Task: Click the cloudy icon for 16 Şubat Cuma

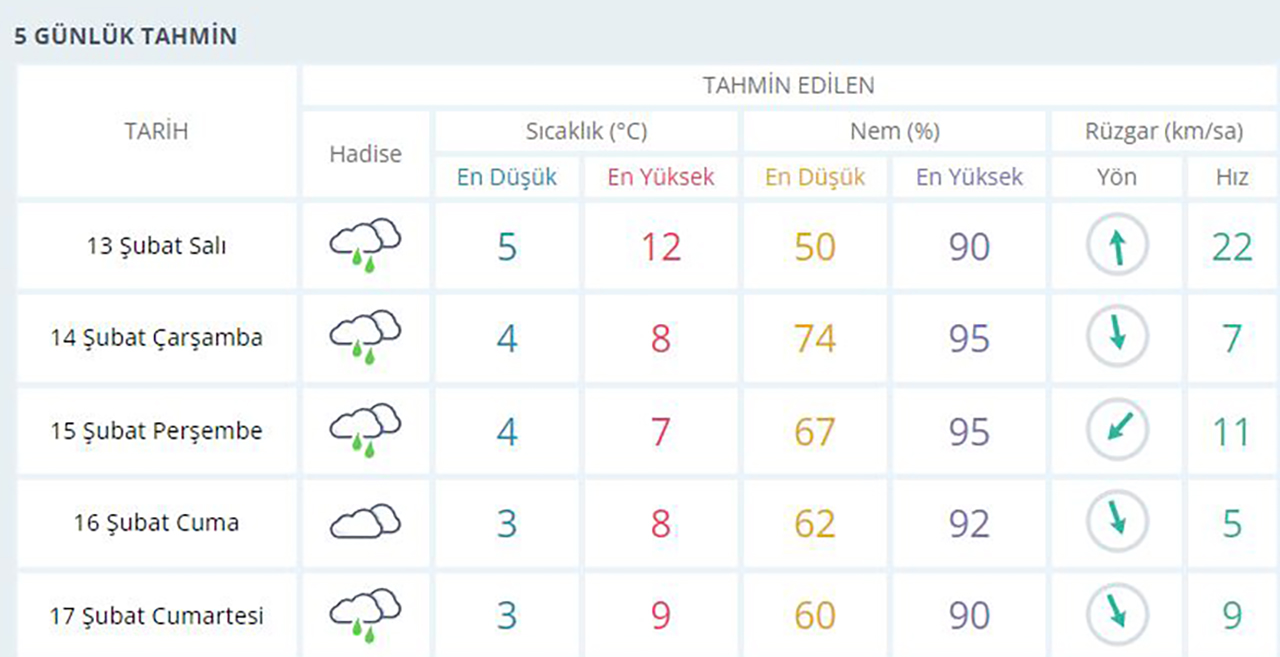Action: (365, 522)
